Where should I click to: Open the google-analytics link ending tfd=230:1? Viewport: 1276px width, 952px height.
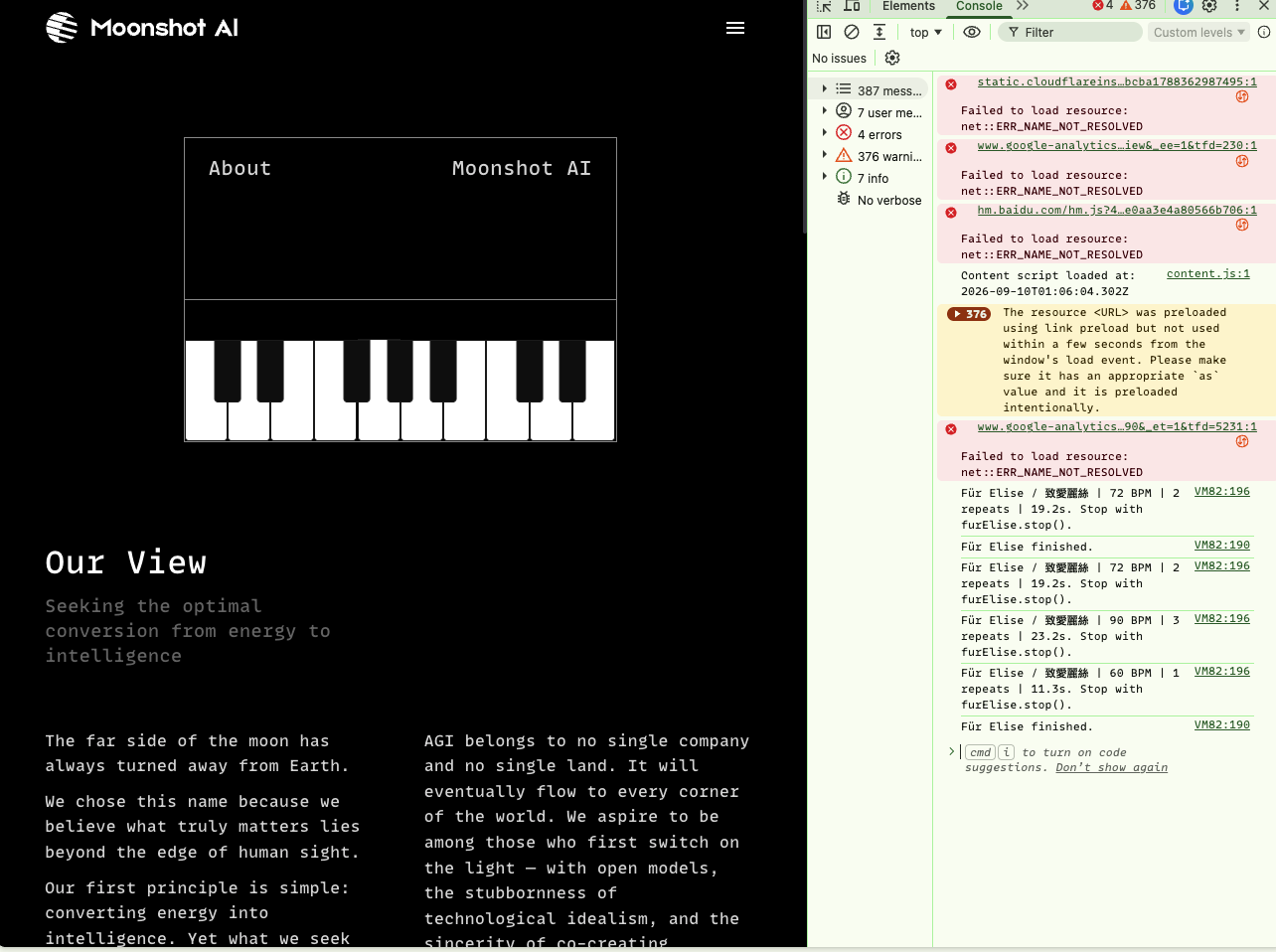click(1117, 145)
